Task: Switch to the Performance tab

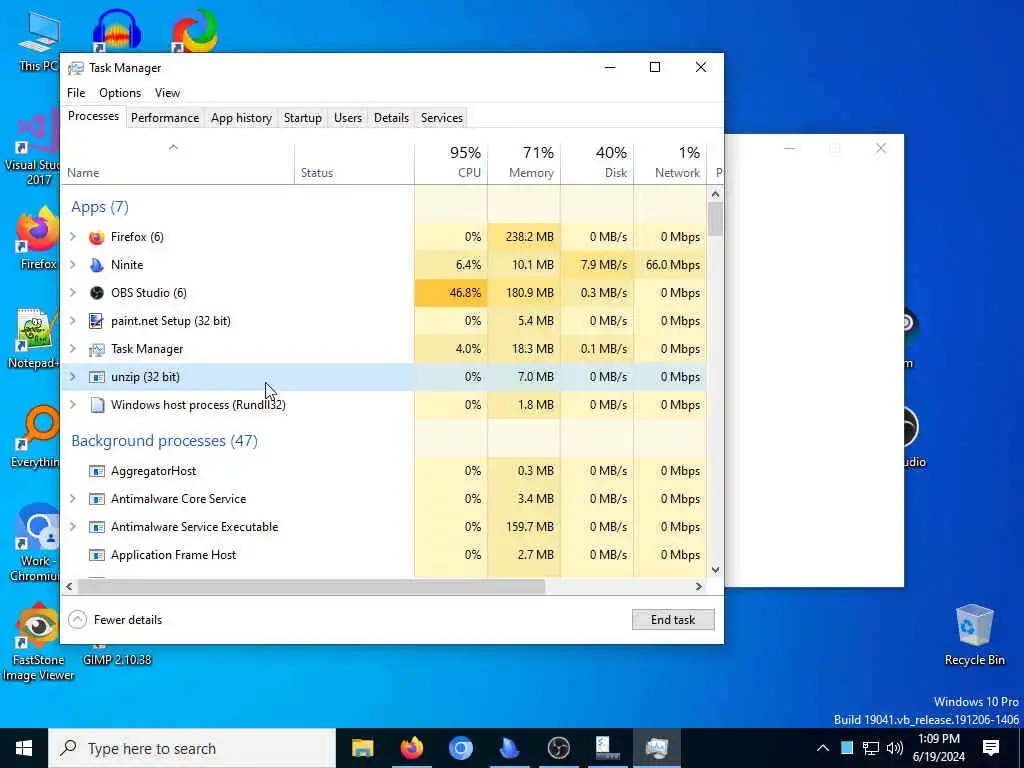Action: pyautogui.click(x=165, y=118)
